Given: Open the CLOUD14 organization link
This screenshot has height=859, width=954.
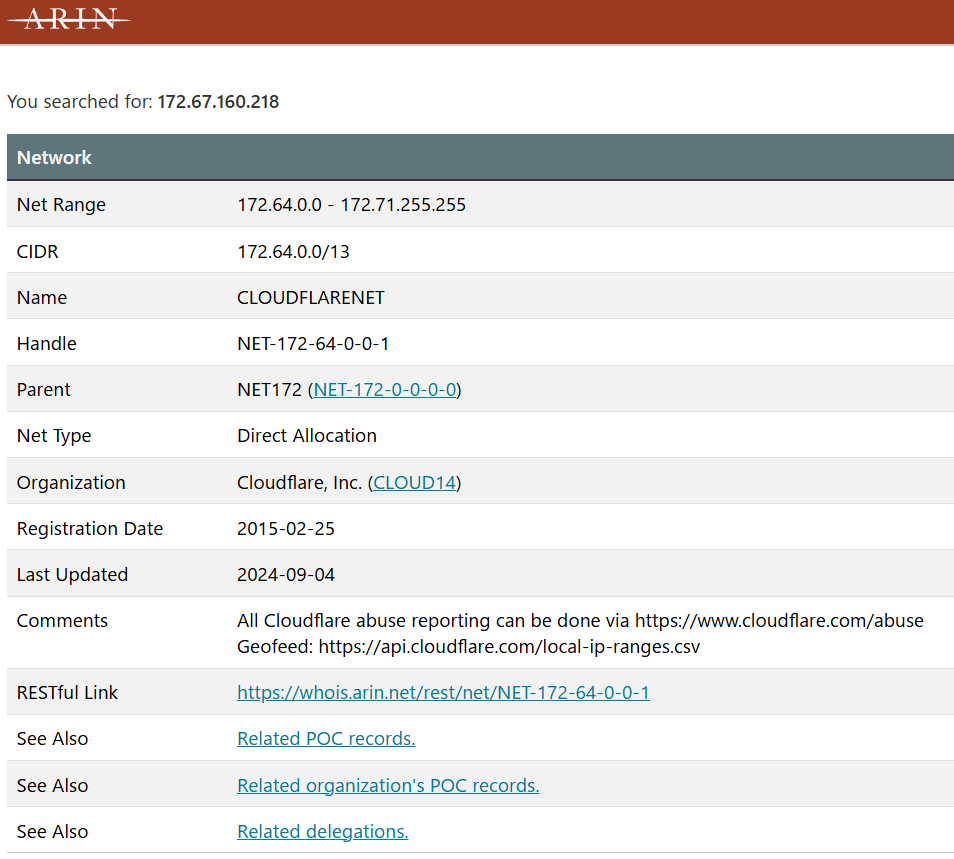Looking at the screenshot, I should click(x=415, y=483).
